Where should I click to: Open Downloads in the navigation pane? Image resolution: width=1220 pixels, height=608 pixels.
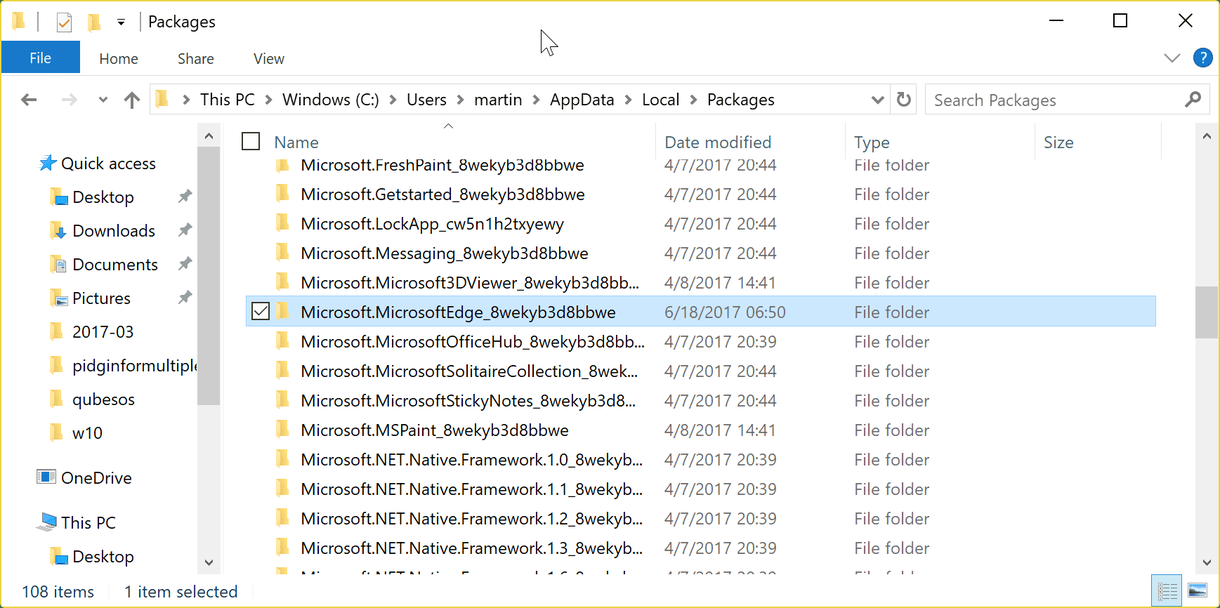click(114, 231)
